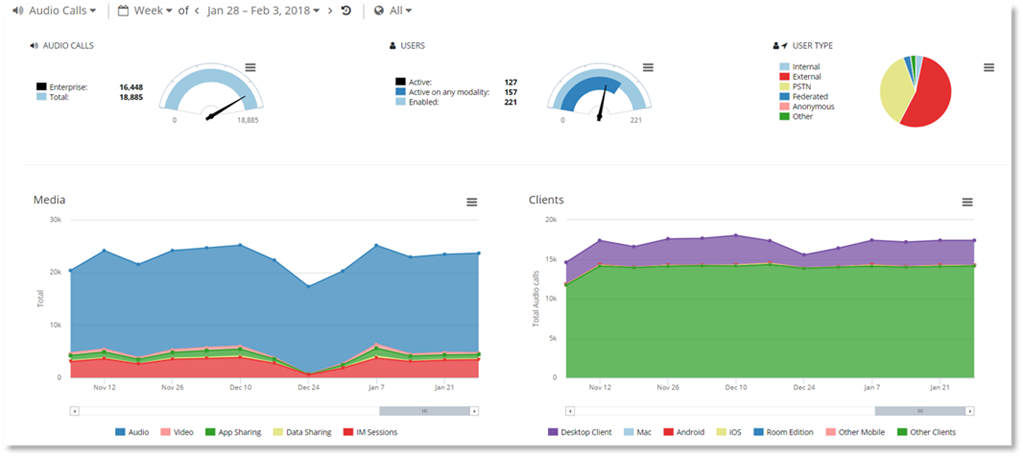
Task: Toggle App Sharing in the Media legend
Action: [233, 432]
